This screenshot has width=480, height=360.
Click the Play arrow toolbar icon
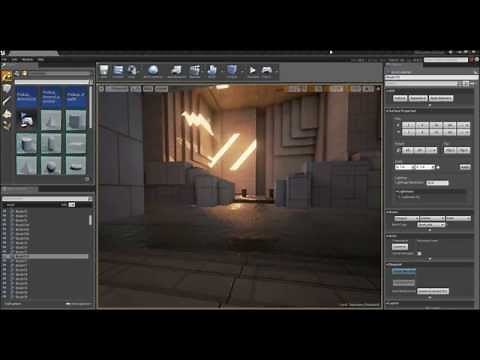253,70
